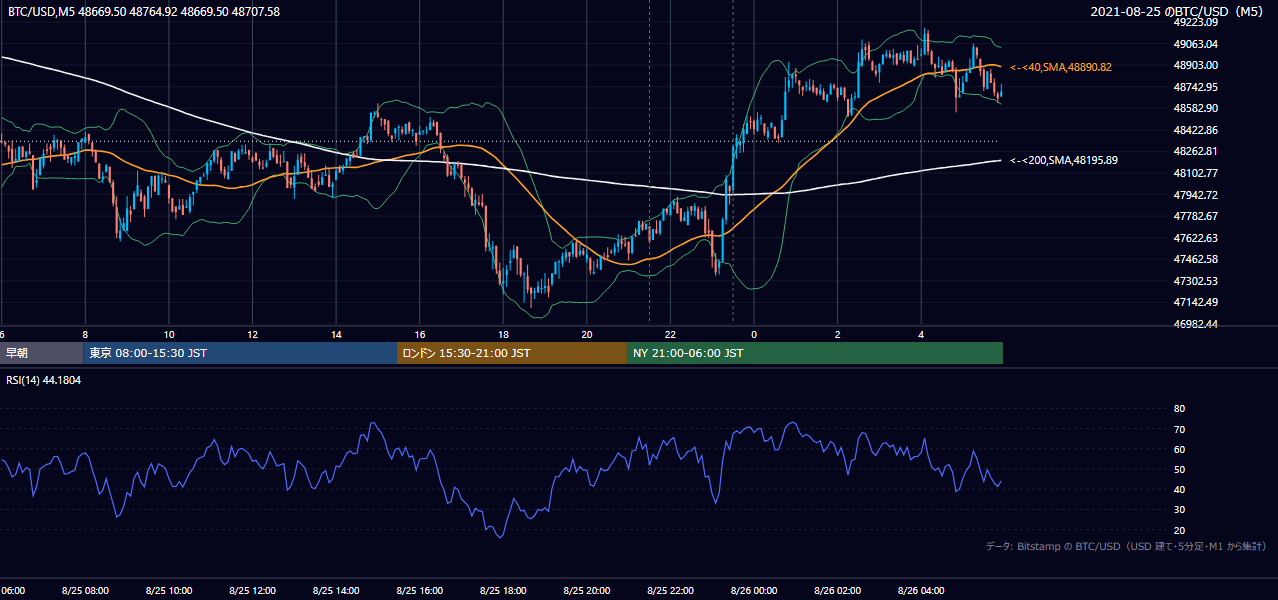Click the 8/26 00:00 time axis label
Screen dimensions: 1278x600
coord(754,591)
